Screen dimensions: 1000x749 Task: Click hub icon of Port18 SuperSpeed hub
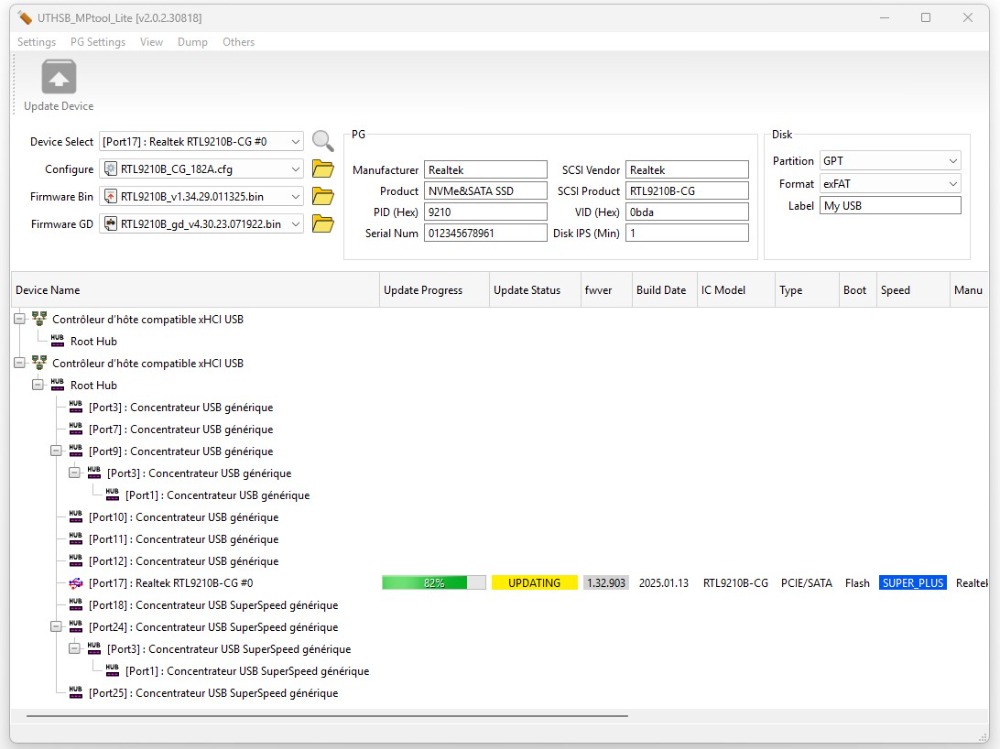[x=76, y=605]
